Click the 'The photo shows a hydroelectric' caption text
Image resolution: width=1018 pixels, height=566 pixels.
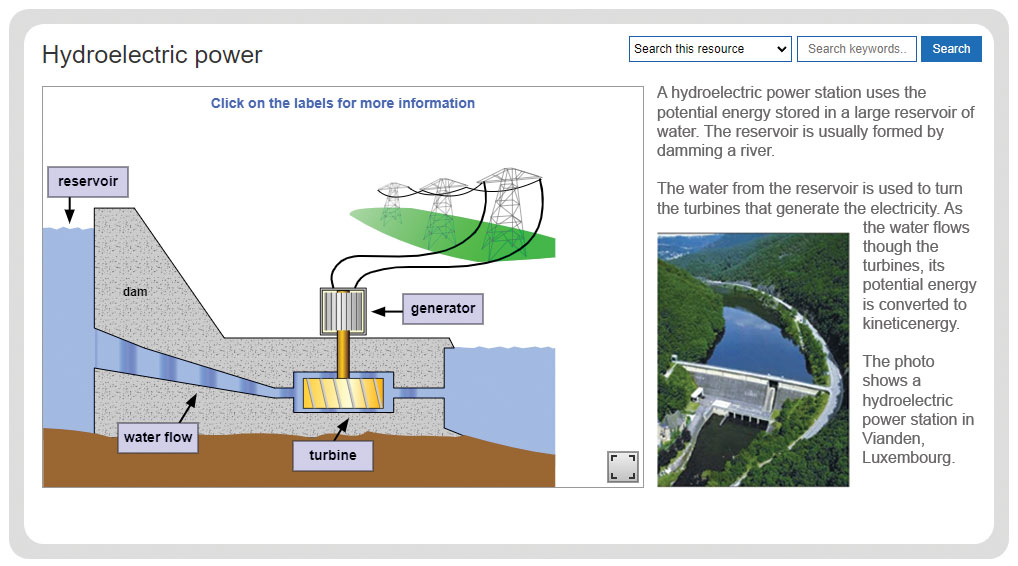[918, 410]
